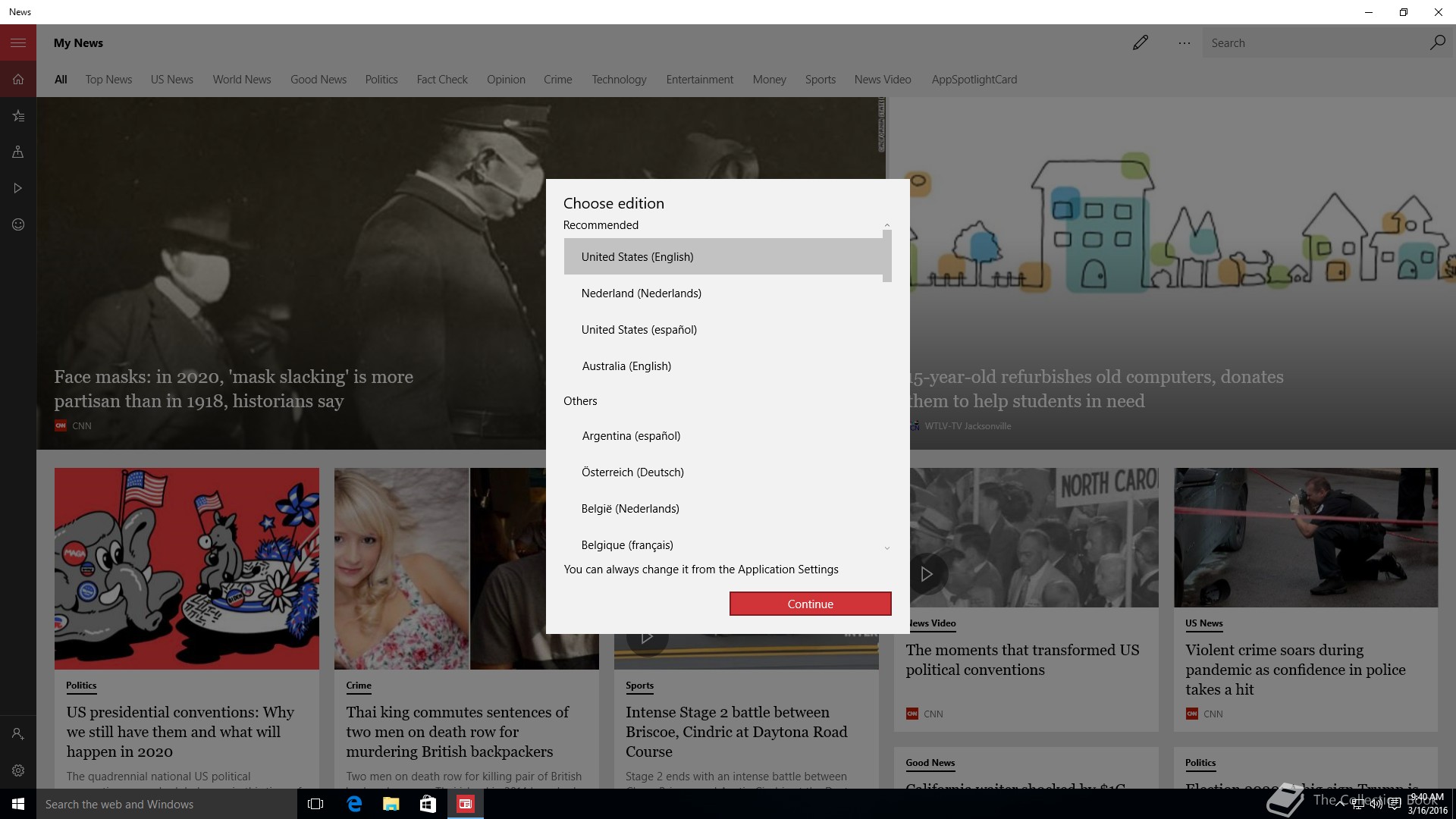
Task: Open the three-dots more options menu
Action: pos(1184,43)
